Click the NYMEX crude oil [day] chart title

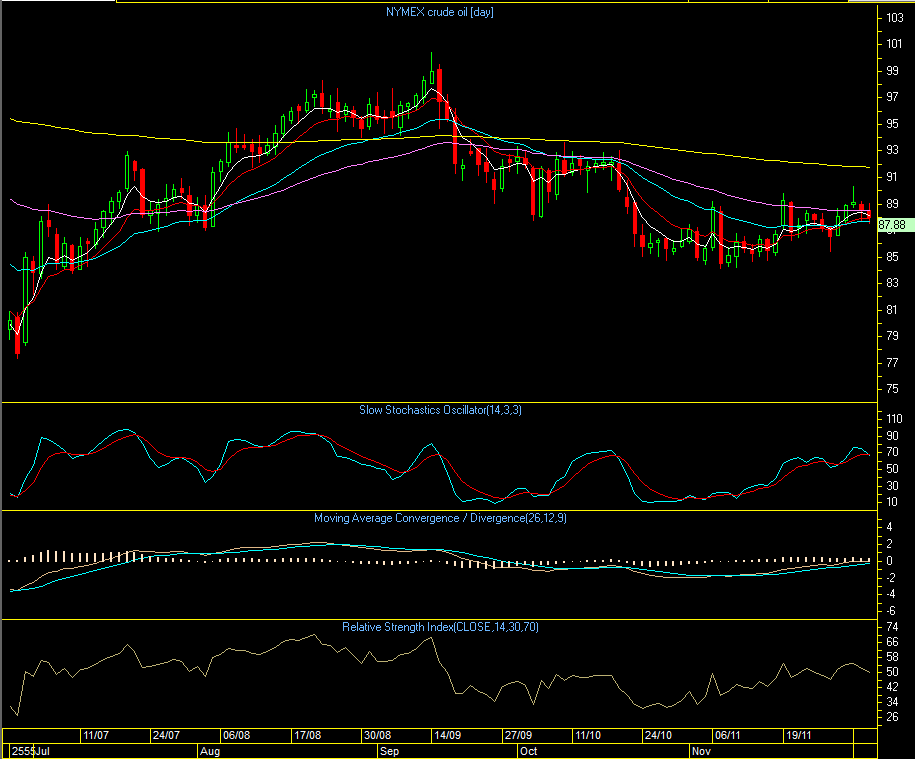coord(440,12)
